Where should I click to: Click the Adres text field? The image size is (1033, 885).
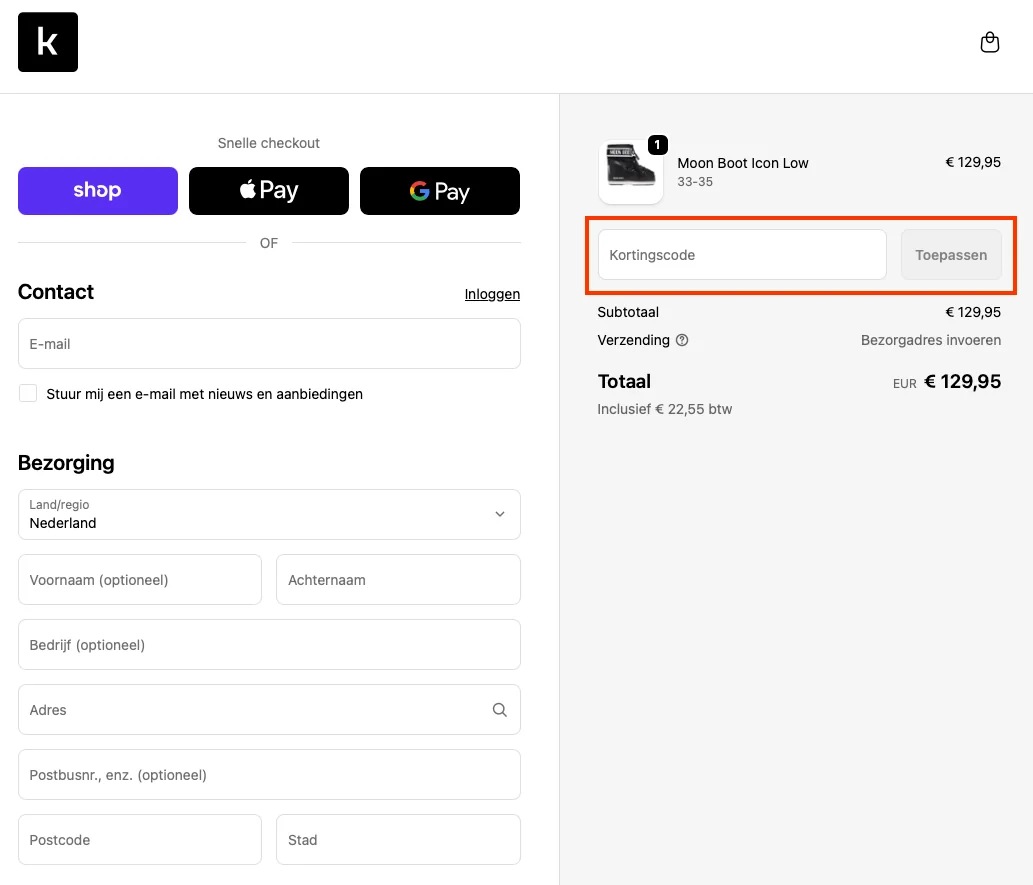[250, 710]
